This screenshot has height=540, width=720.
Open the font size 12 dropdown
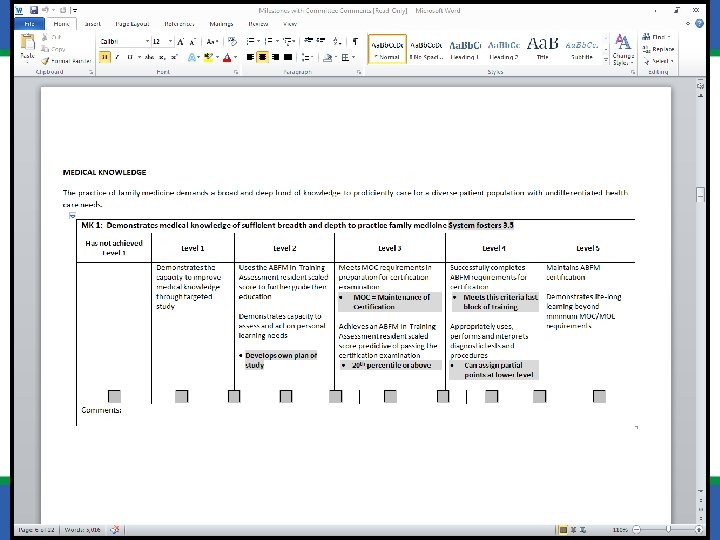tap(170, 41)
